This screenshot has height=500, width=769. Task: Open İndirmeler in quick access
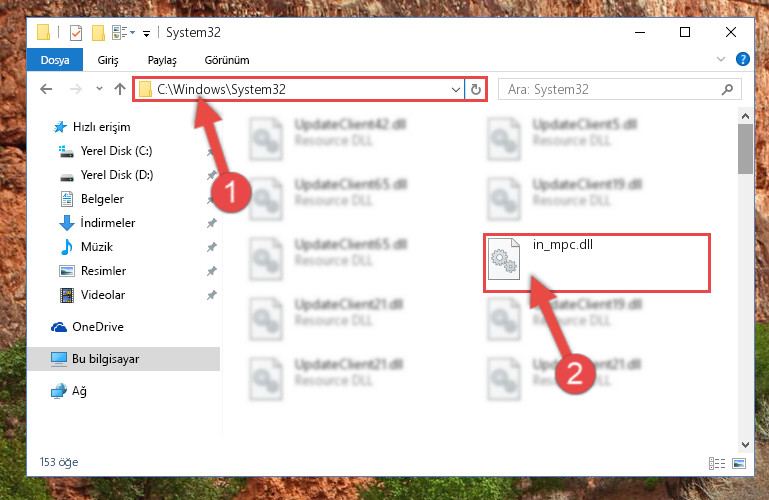click(x=107, y=223)
